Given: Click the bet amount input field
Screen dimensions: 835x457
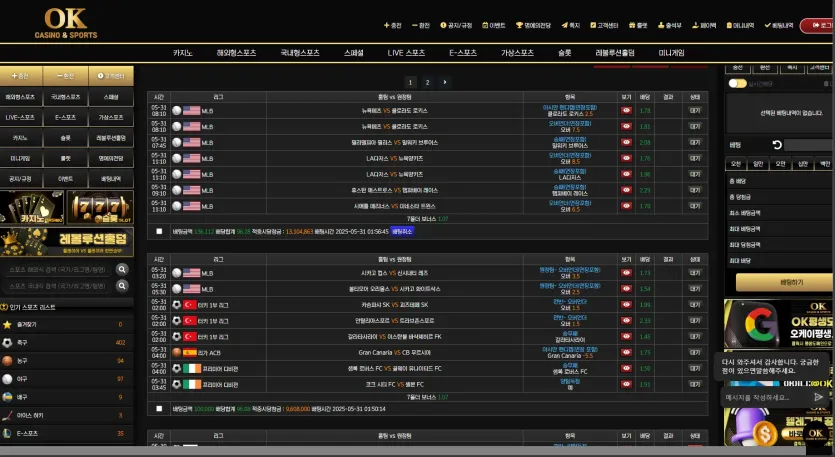Looking at the screenshot, I should pos(809,145).
